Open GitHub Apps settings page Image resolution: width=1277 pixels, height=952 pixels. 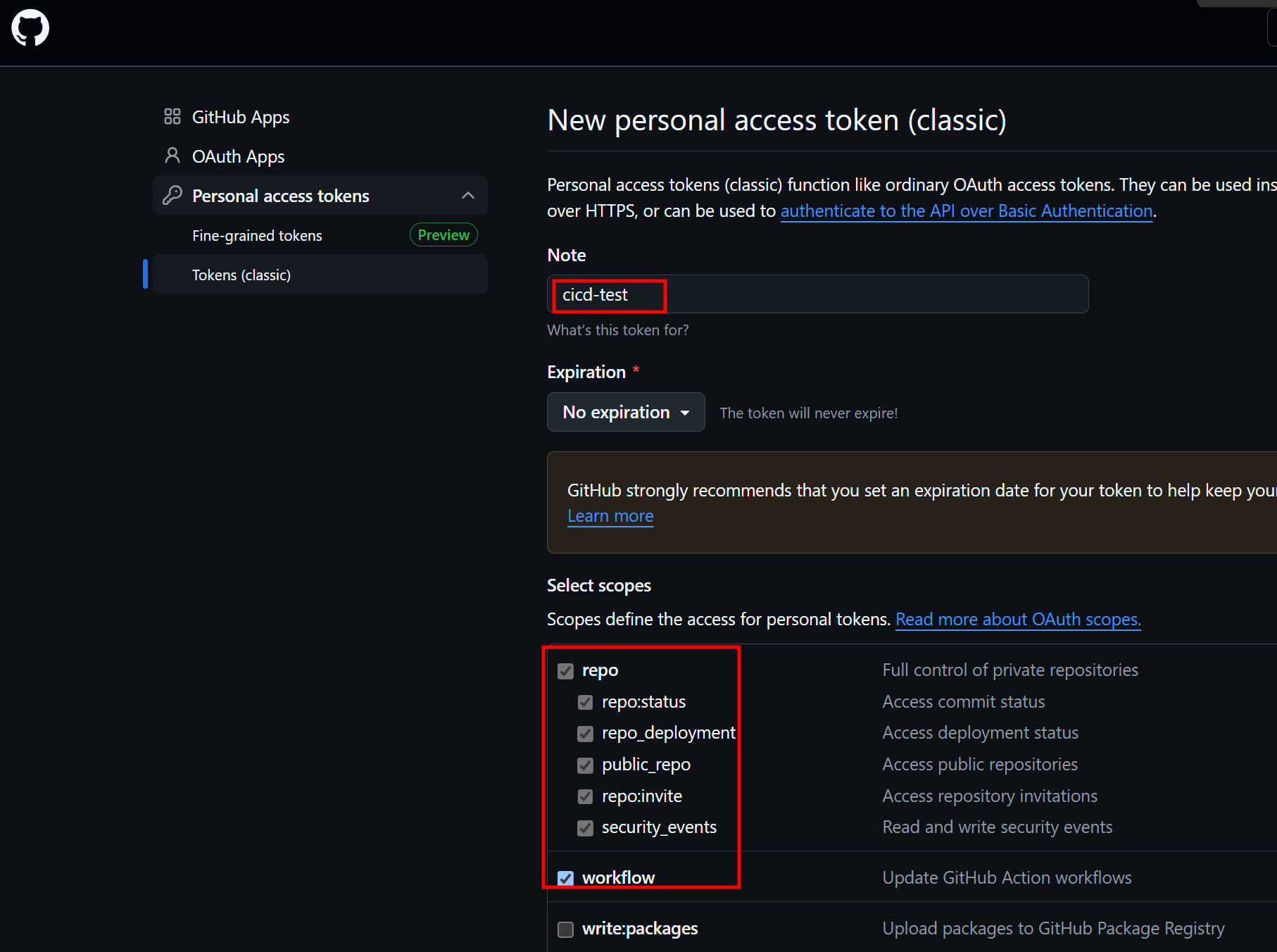pyautogui.click(x=241, y=117)
